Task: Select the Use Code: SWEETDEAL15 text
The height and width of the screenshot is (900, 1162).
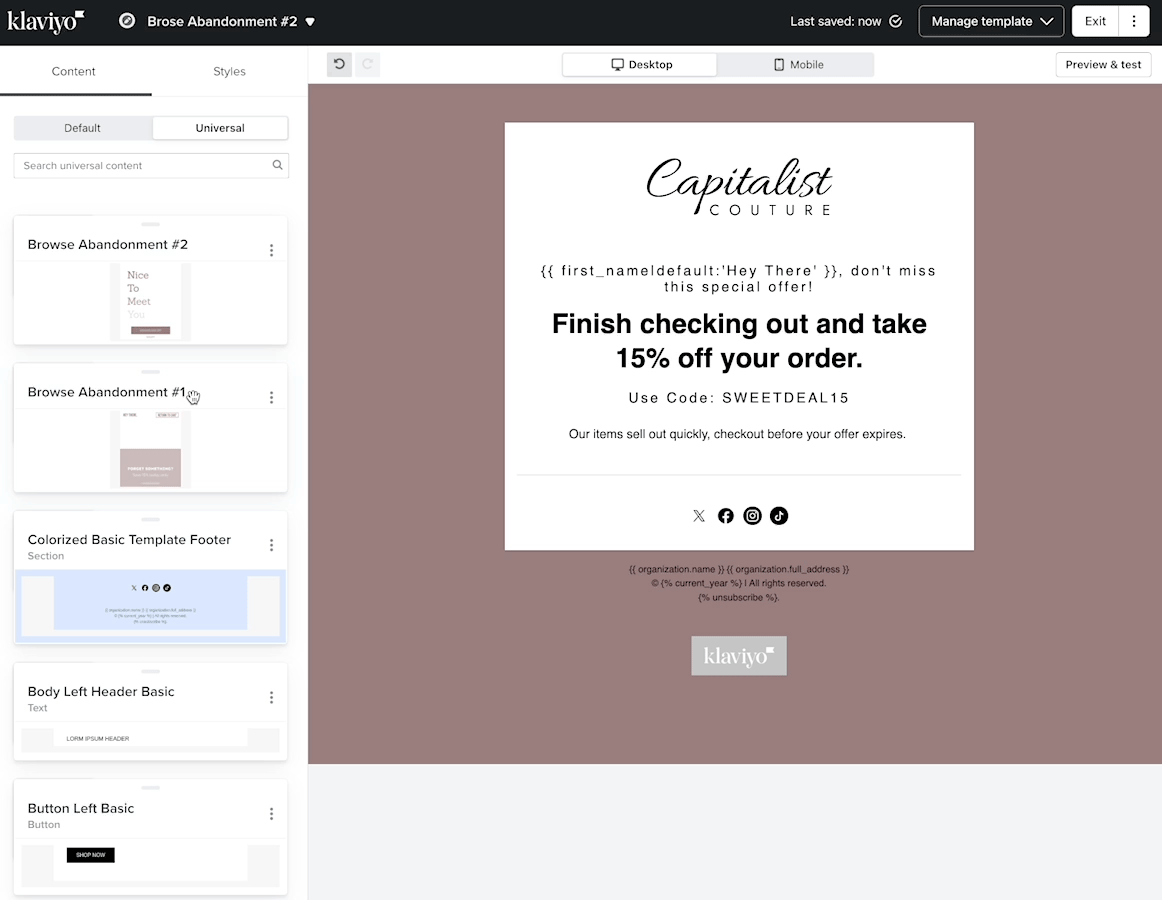Action: coord(739,398)
